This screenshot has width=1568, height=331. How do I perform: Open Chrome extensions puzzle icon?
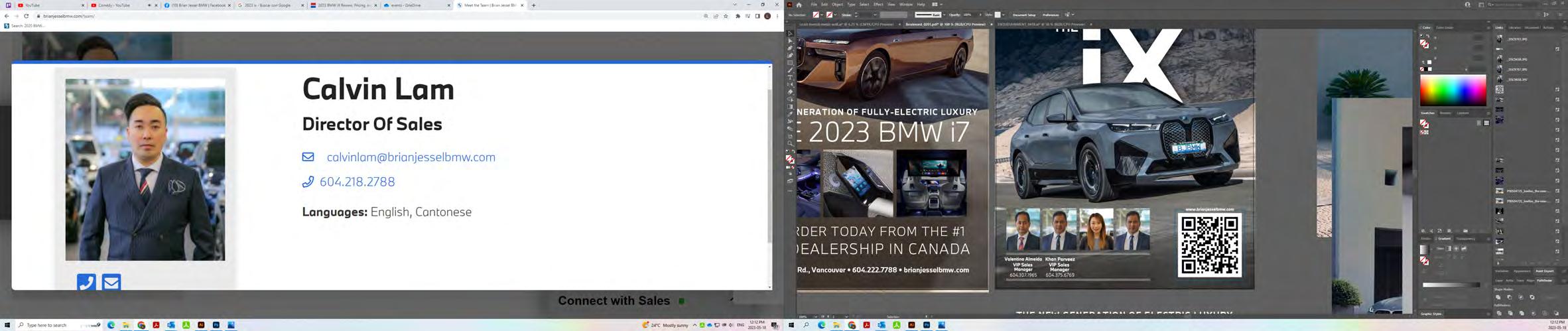[737, 16]
